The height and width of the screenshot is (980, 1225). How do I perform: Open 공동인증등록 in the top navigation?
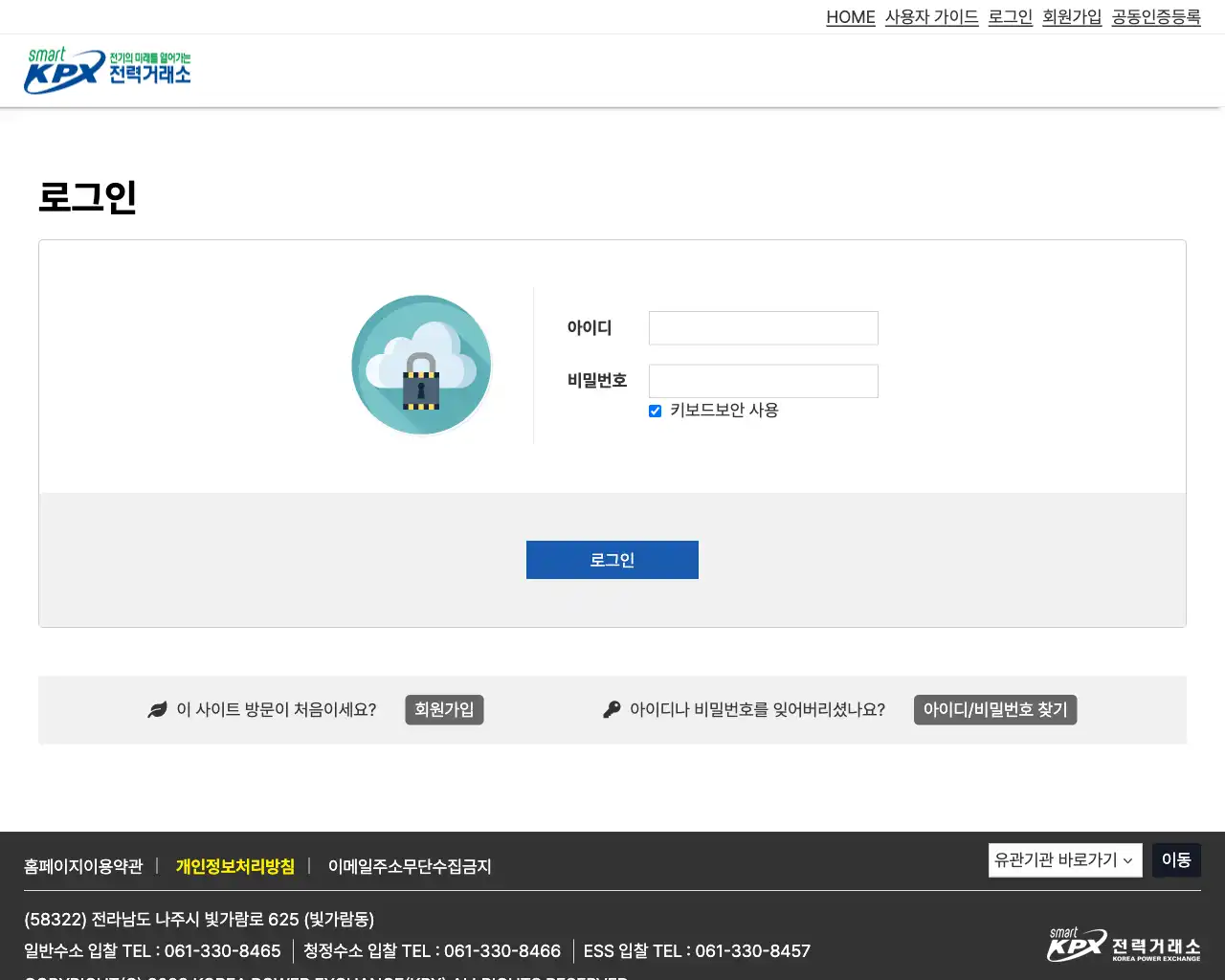[1156, 17]
